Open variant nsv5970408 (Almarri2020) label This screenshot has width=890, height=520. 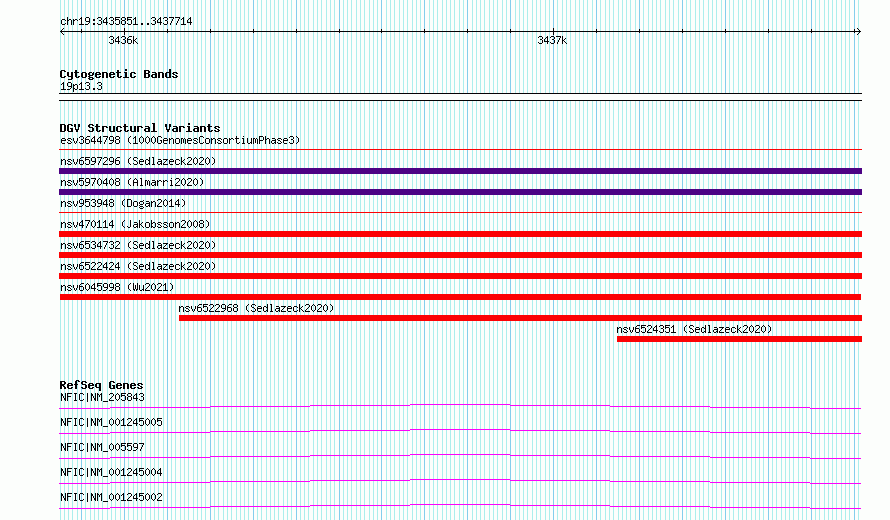tap(132, 182)
